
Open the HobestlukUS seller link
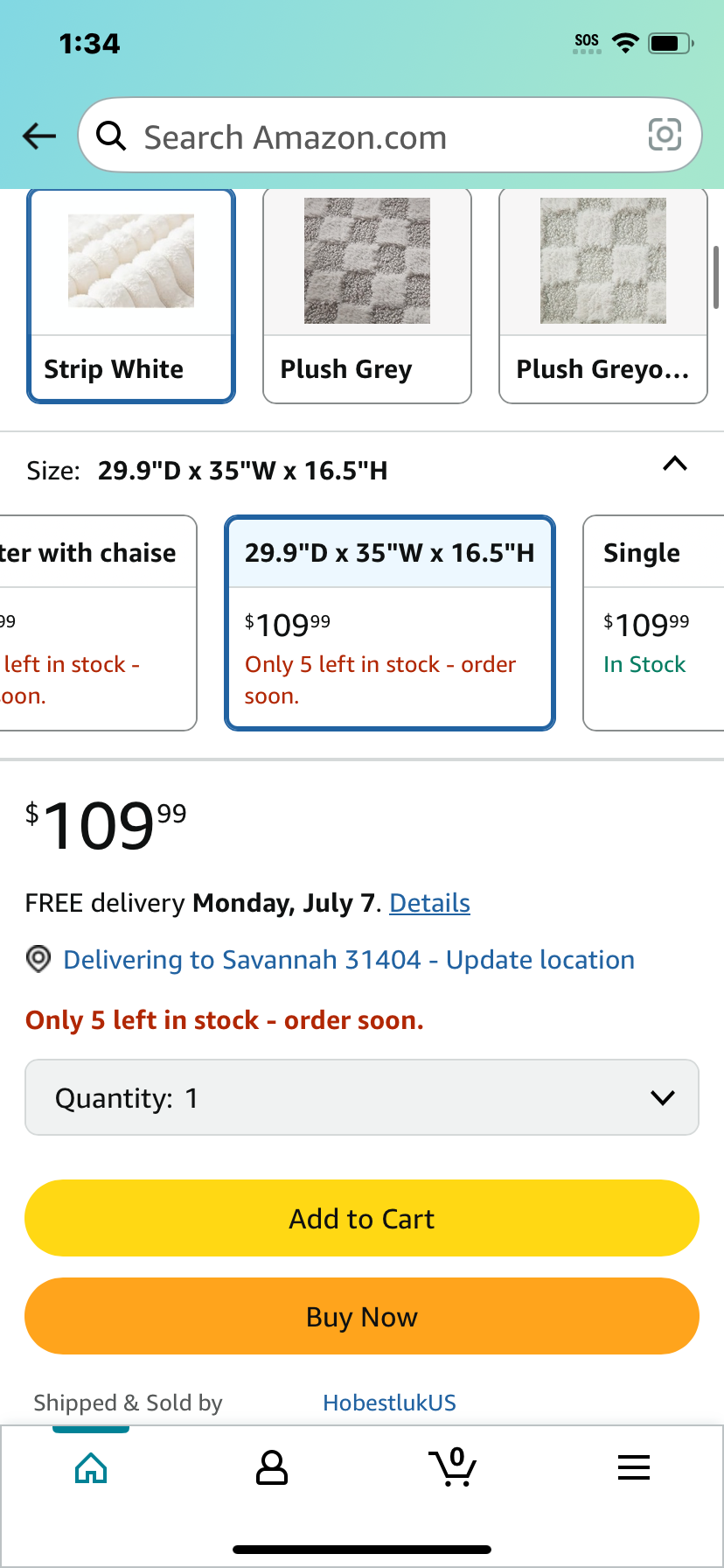(389, 1403)
